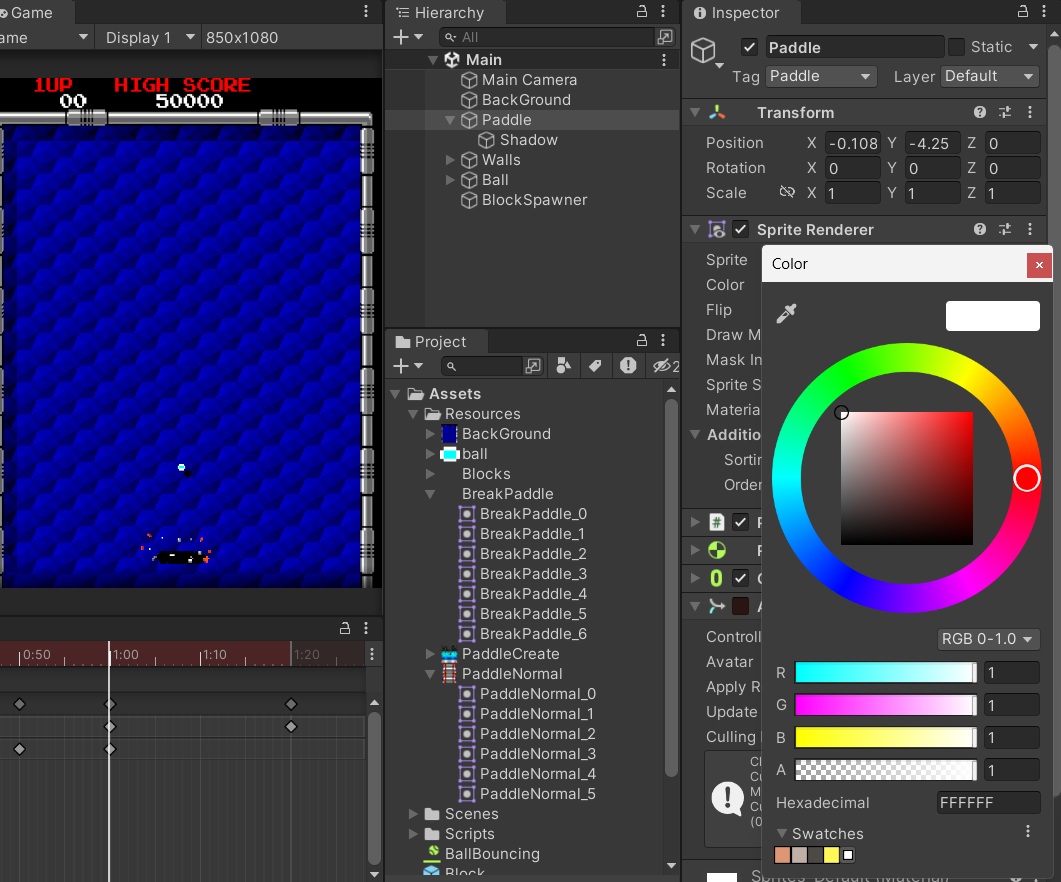
Task: Toggle hidden packages visibility count
Action: click(665, 366)
